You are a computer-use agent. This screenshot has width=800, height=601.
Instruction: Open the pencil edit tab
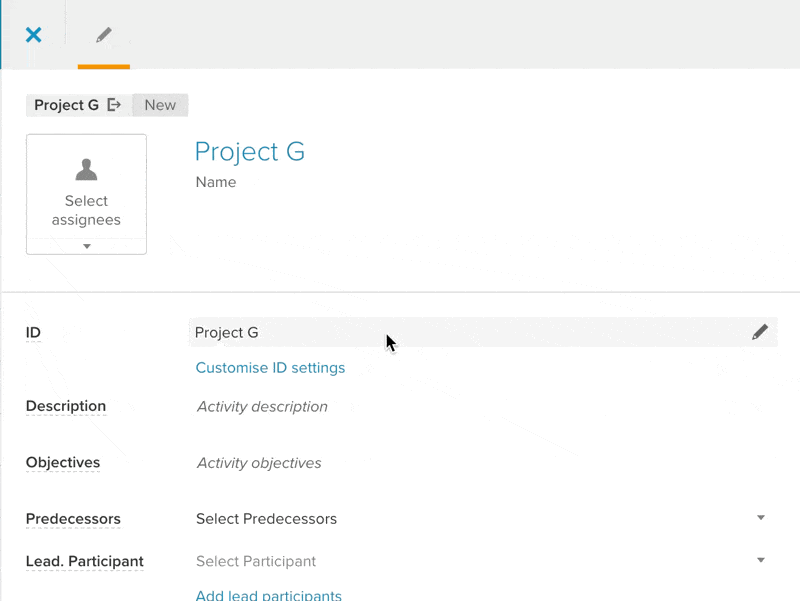(104, 35)
